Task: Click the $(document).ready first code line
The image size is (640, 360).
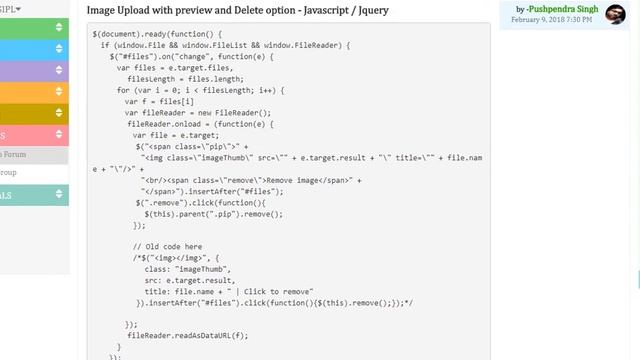Action: click(x=157, y=34)
